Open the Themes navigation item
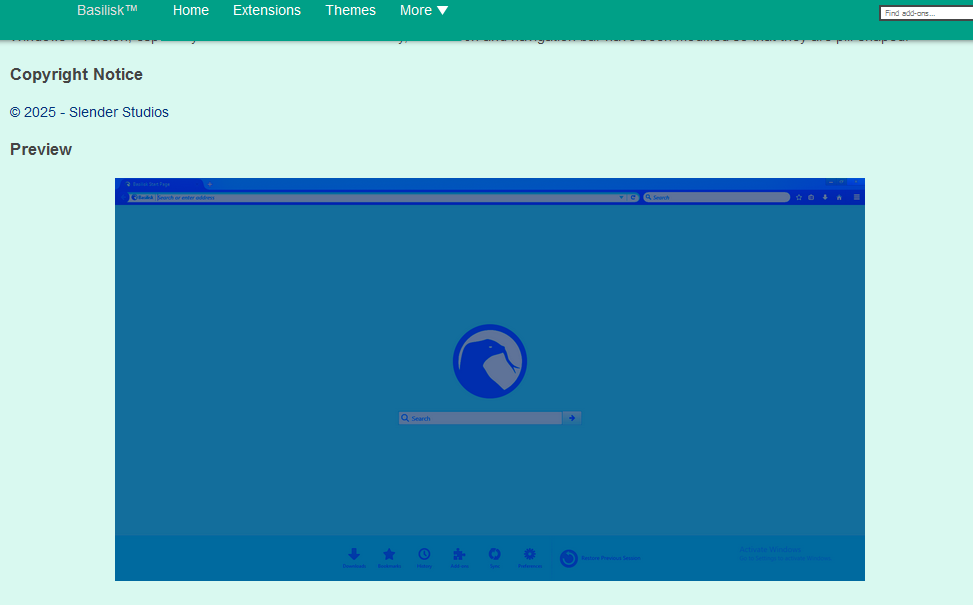The height and width of the screenshot is (605, 973). [351, 10]
